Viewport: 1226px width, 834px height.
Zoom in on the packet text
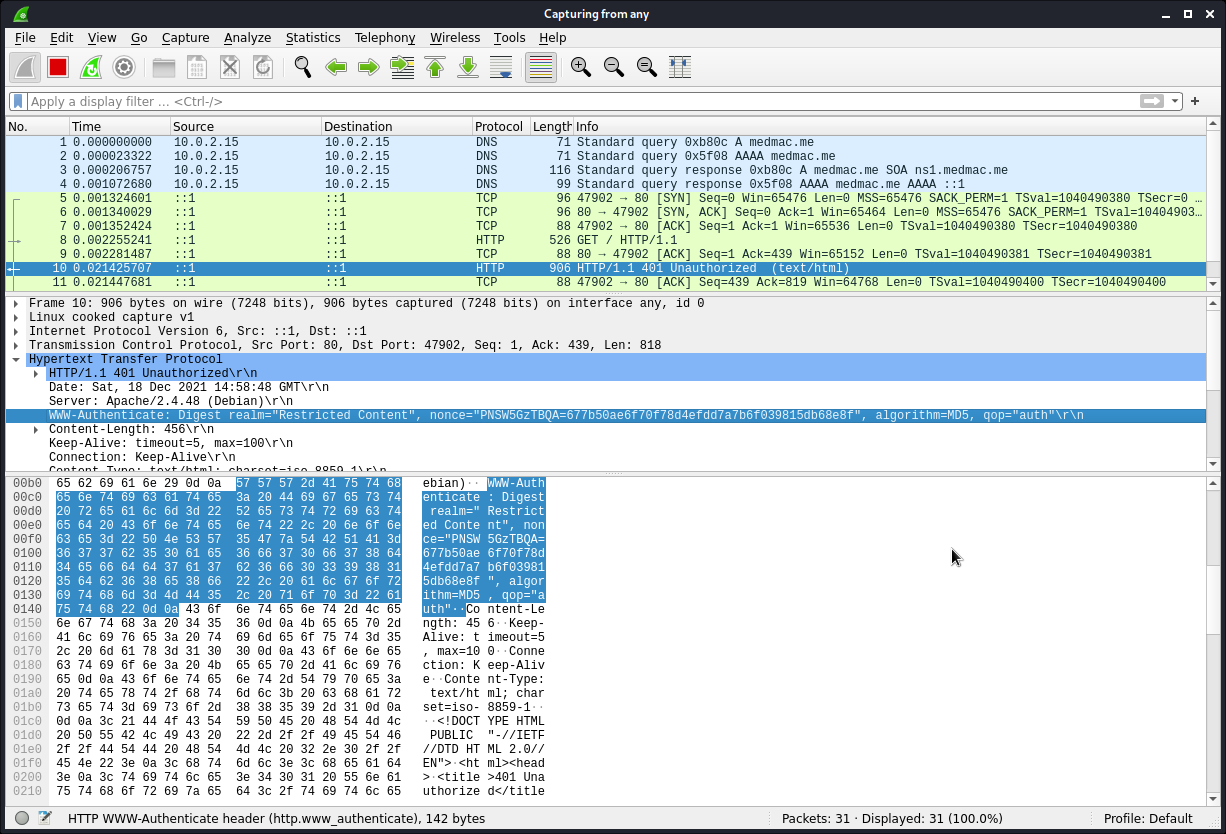point(580,67)
